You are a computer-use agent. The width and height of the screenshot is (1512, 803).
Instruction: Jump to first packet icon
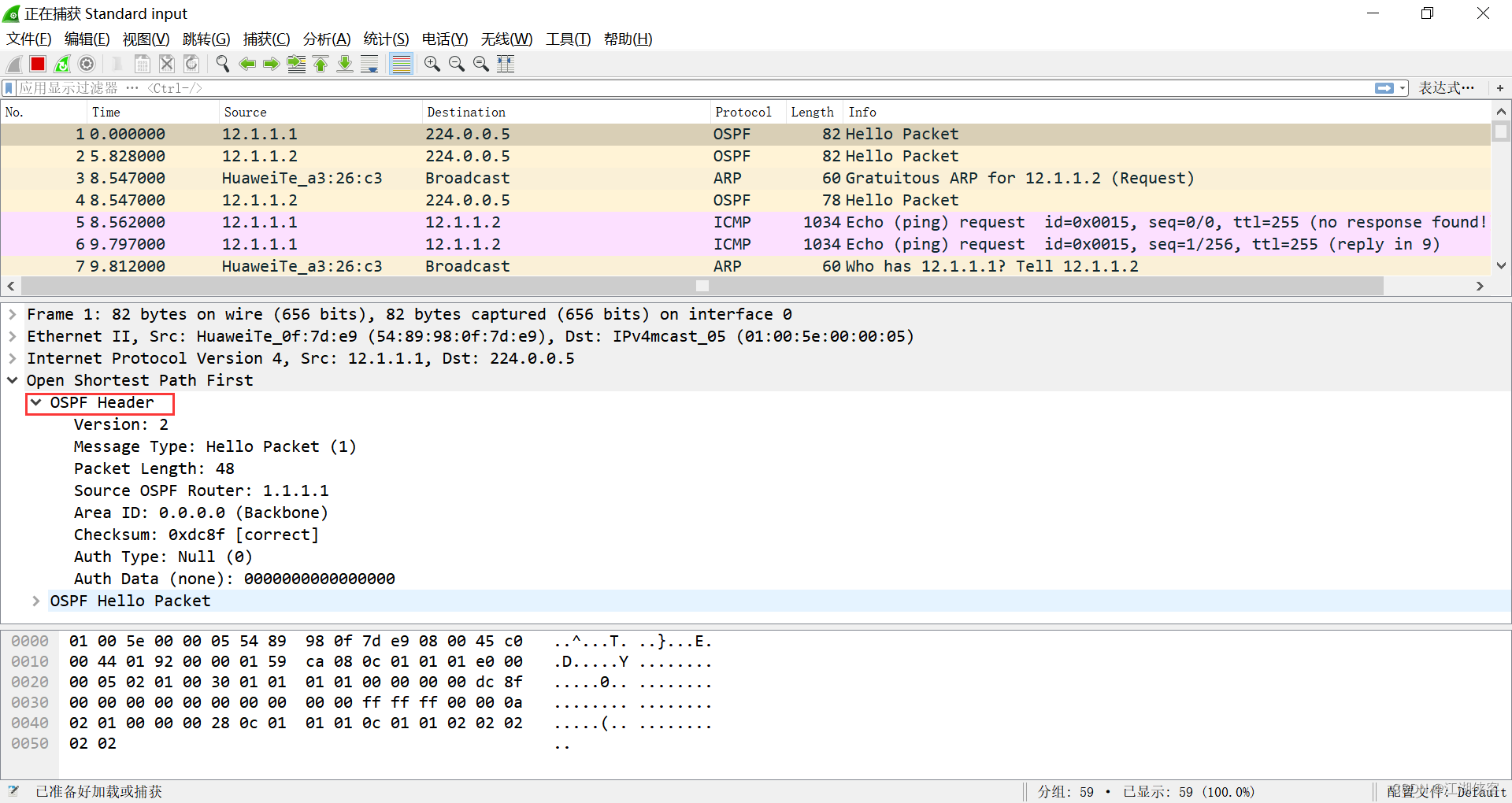click(321, 65)
